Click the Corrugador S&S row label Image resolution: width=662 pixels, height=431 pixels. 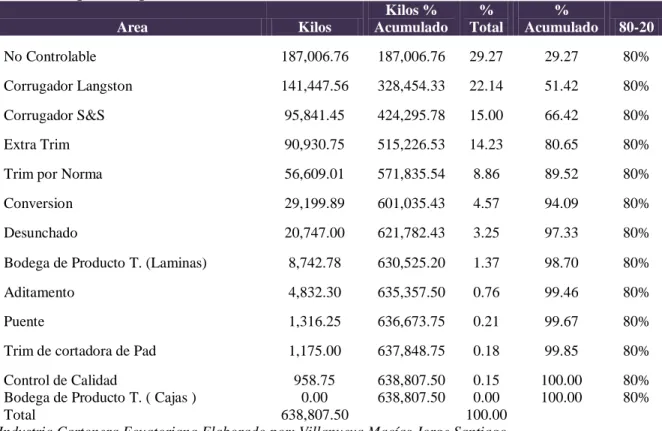[x=54, y=115]
